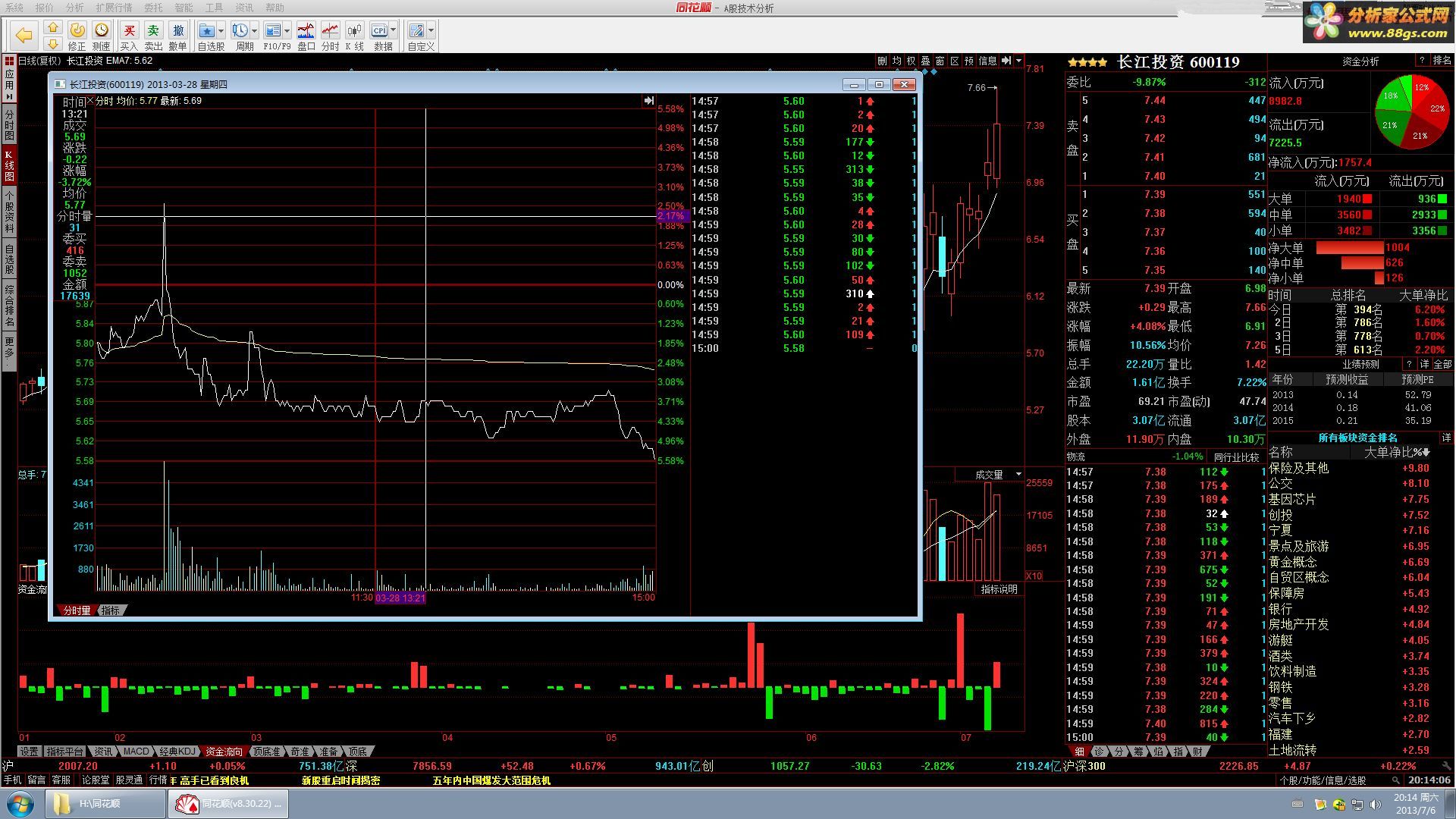Click the 盘口 order book icon
1456x819 pixels.
coord(306,30)
